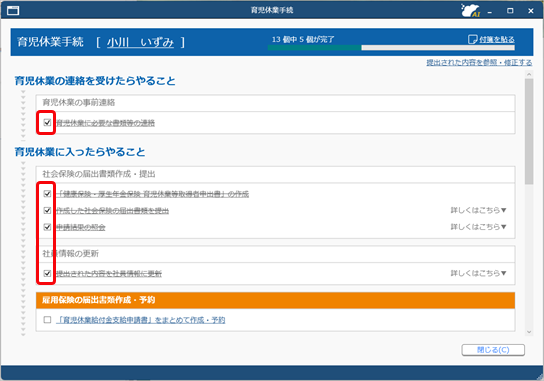Click the vertical scrollbar thumb
Screen dimensions: 544x381
[529, 131]
